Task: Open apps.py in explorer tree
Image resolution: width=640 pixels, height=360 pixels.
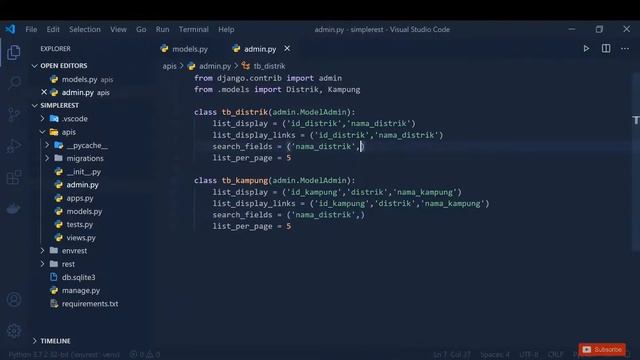Action: tap(80, 198)
